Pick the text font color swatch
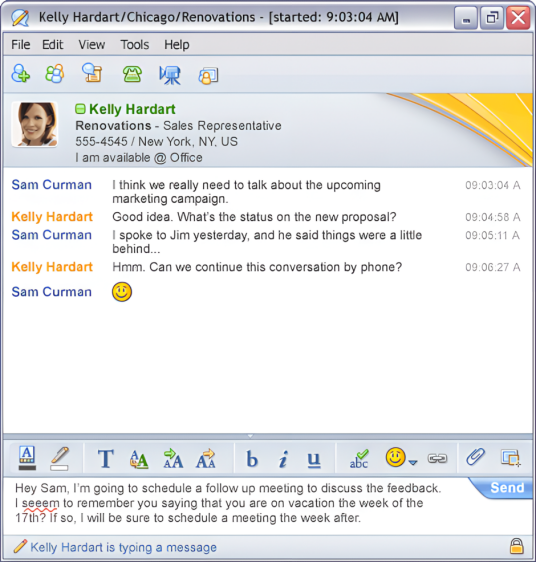Image resolution: width=536 pixels, height=562 pixels. [27, 458]
